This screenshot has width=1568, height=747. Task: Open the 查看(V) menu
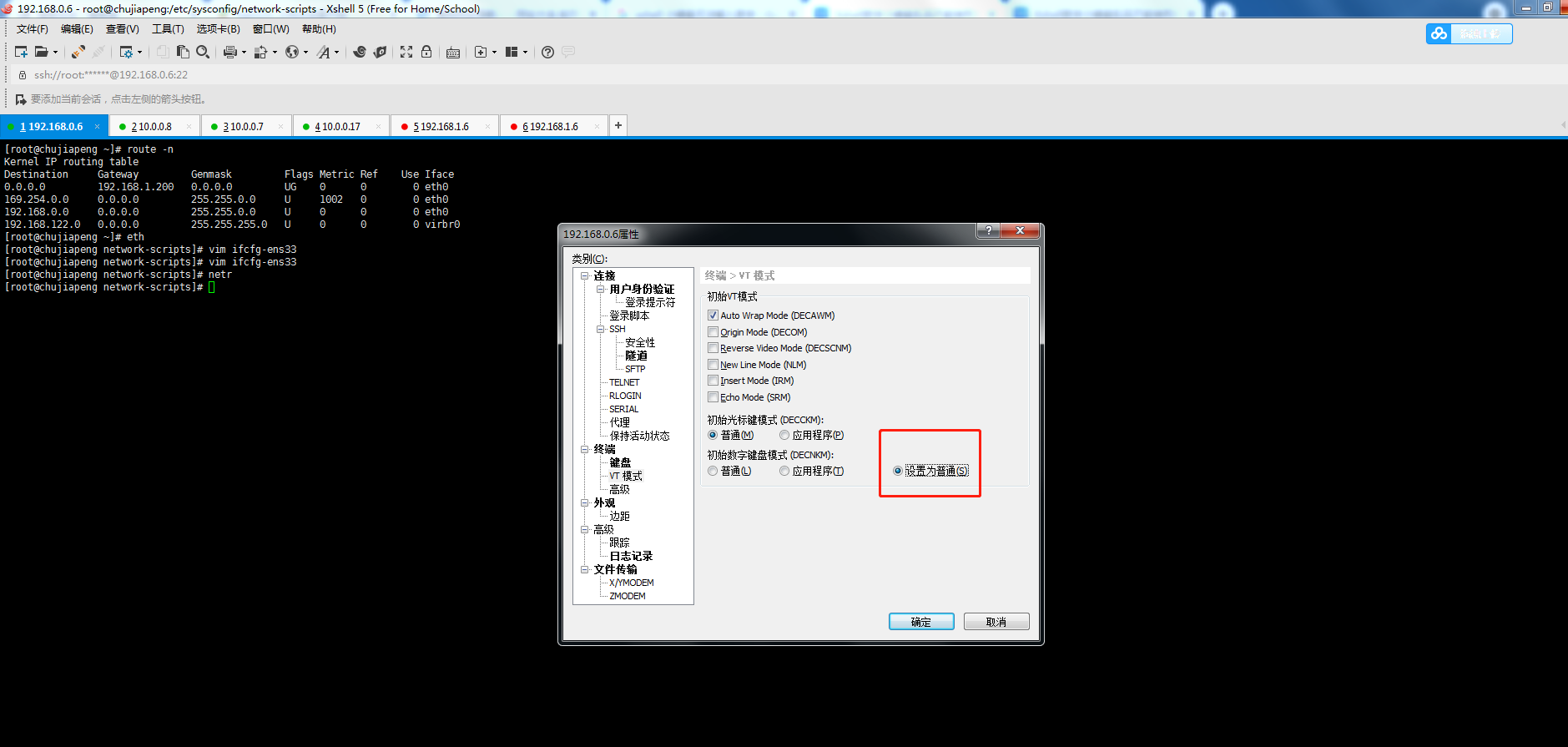pos(122,29)
